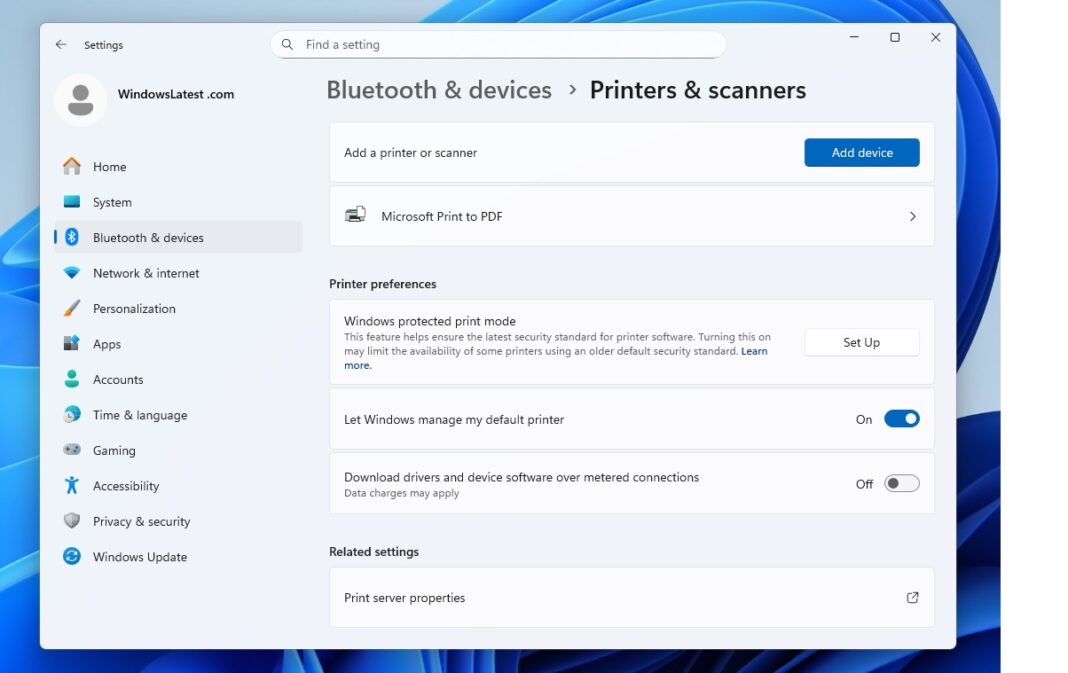Viewport: 1068px width, 673px height.
Task: Open Network & internet from the sidebar
Action: coord(71,273)
